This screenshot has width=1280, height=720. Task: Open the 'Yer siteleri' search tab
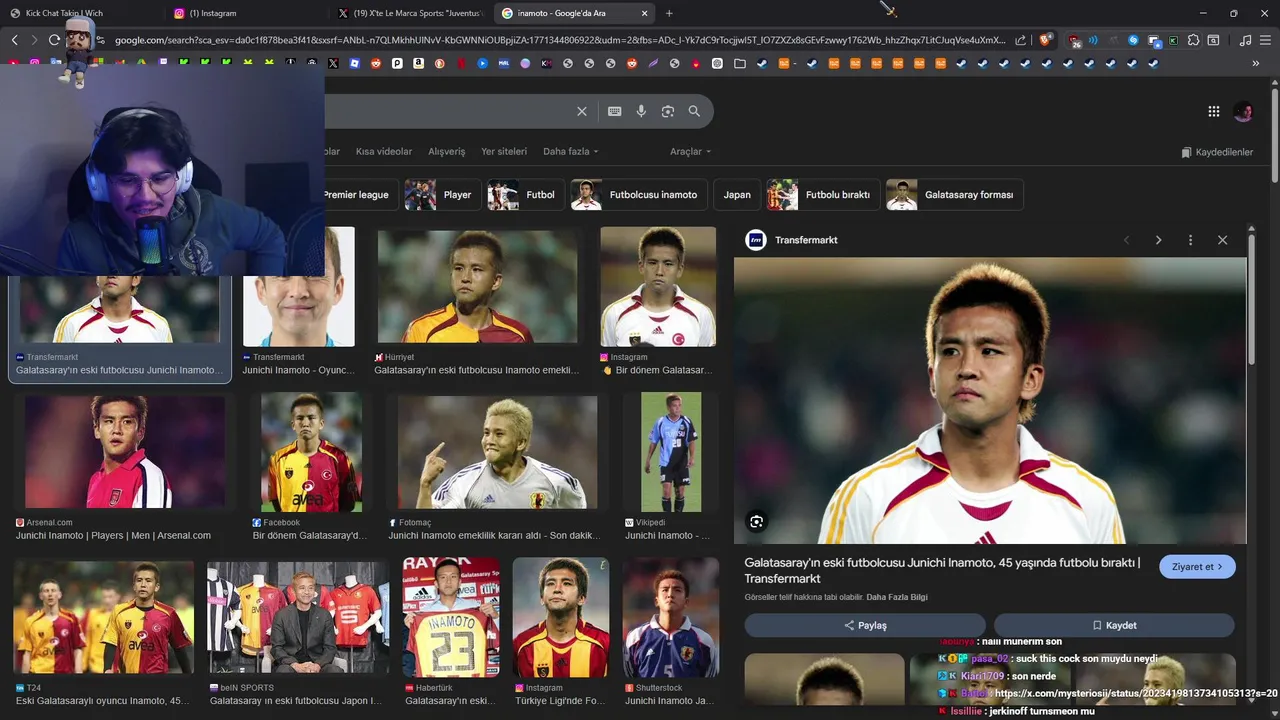504,152
